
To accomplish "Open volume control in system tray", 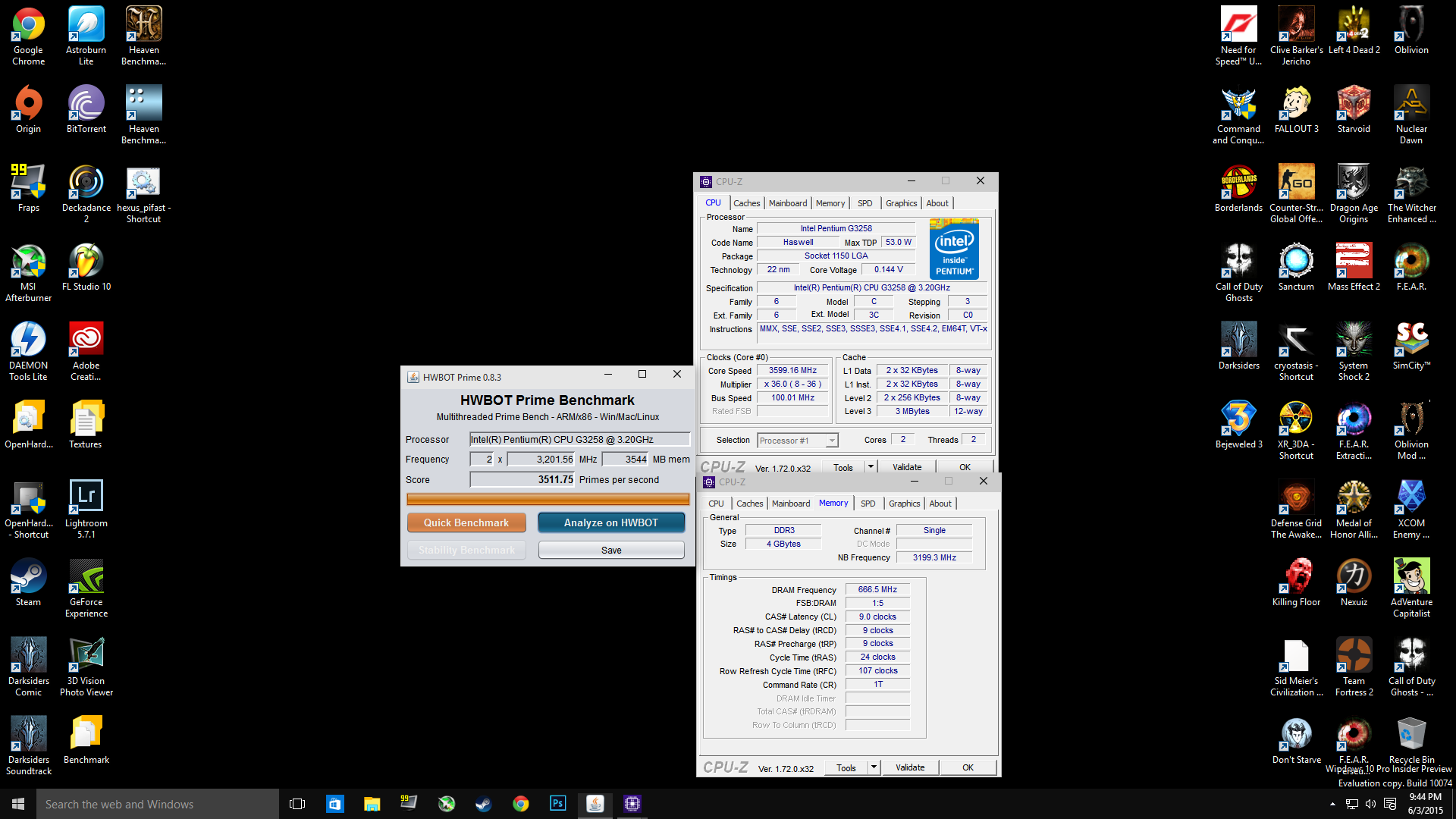I will coord(1370,804).
